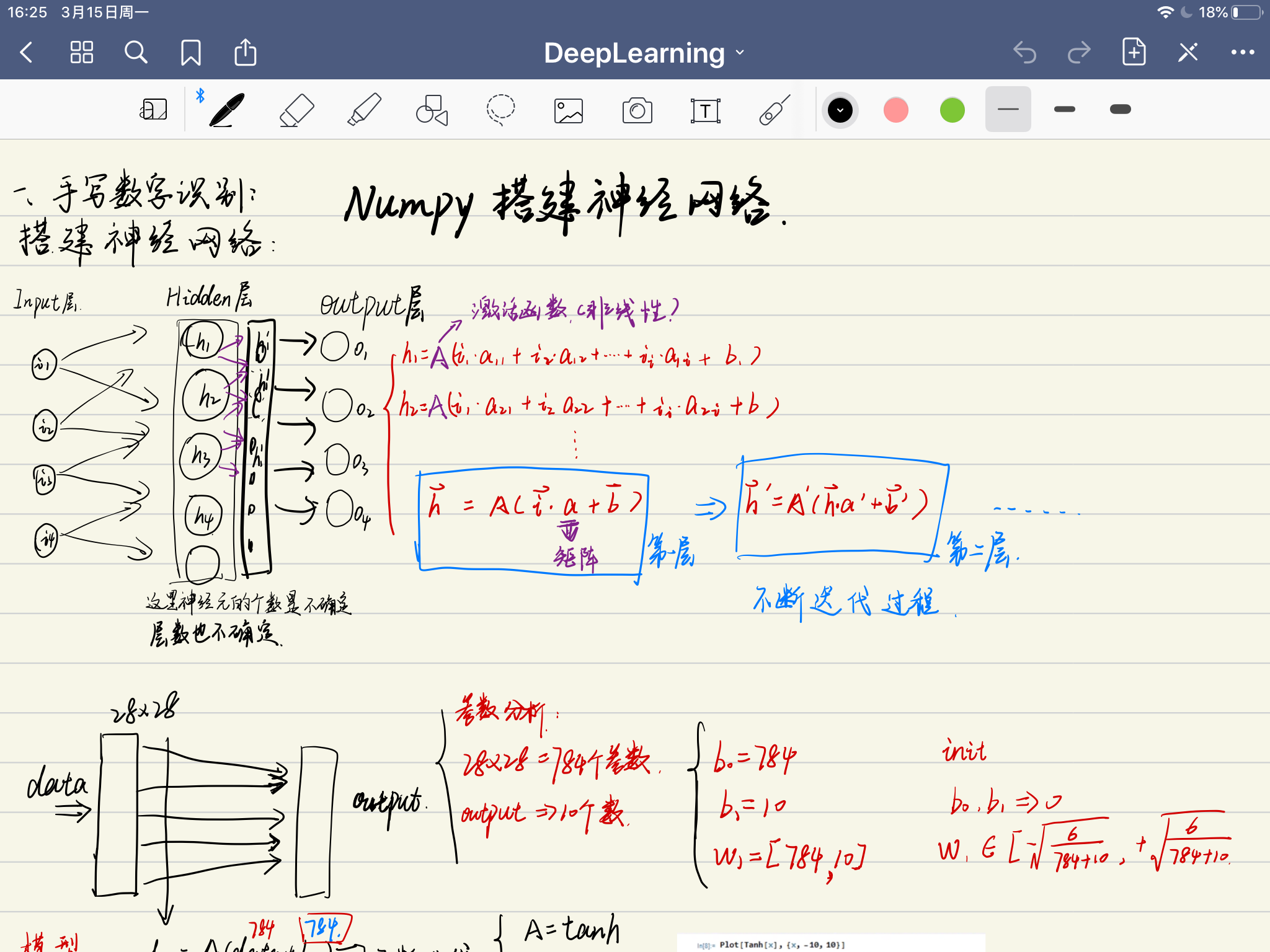
Task: Select the Highlighter tool
Action: pyautogui.click(x=364, y=110)
